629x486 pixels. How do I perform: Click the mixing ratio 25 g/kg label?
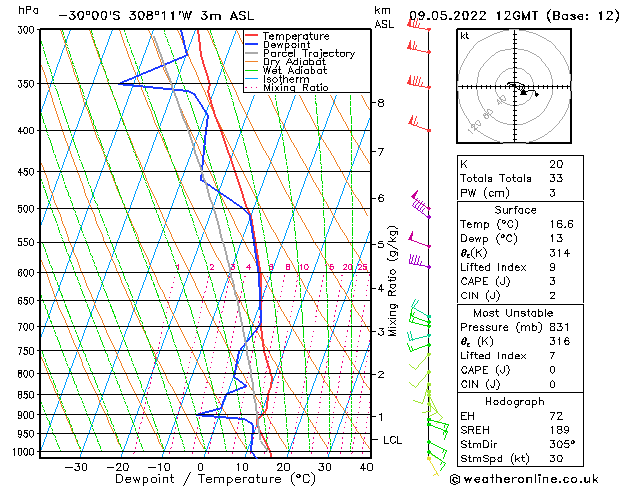[x=362, y=267]
